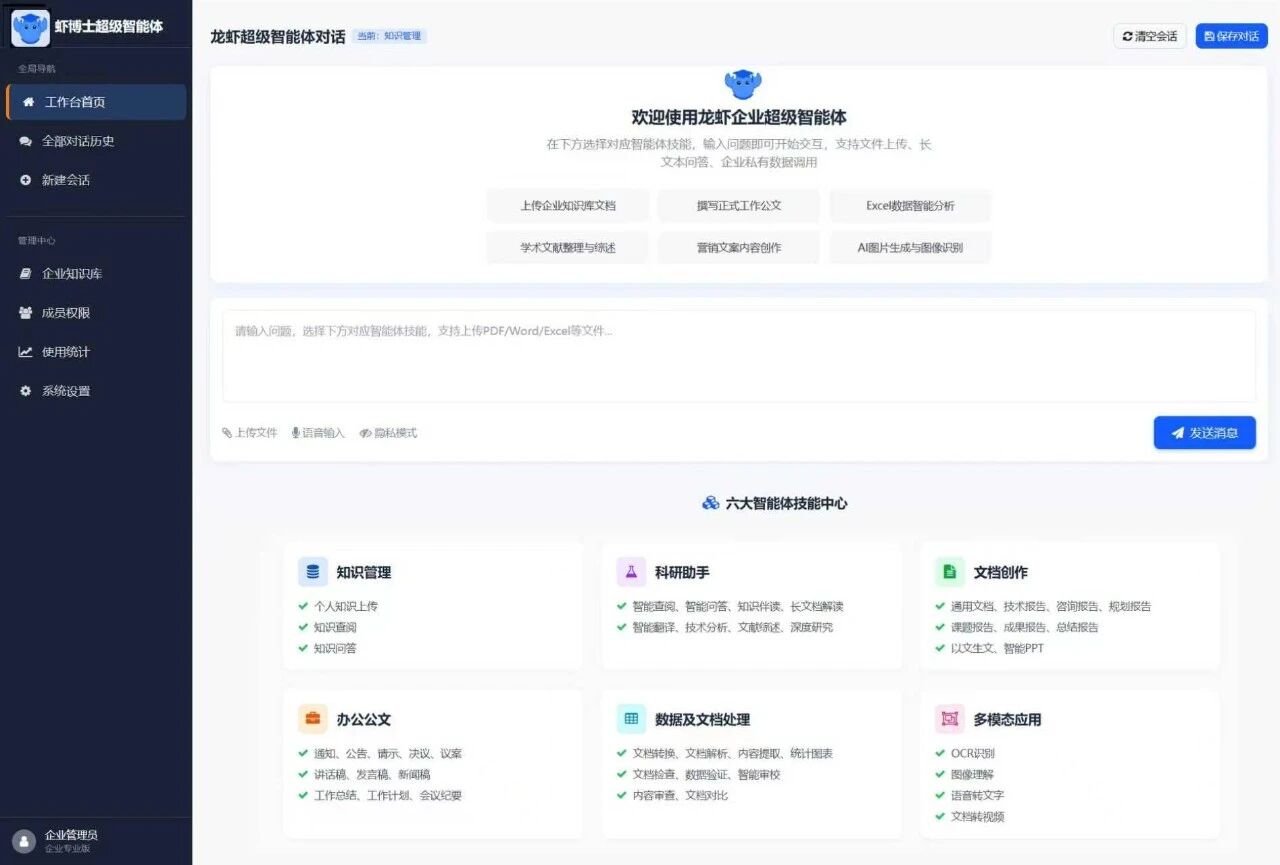1280x865 pixels.
Task: Click the users icon beside 成员权限
Action: pos(26,313)
